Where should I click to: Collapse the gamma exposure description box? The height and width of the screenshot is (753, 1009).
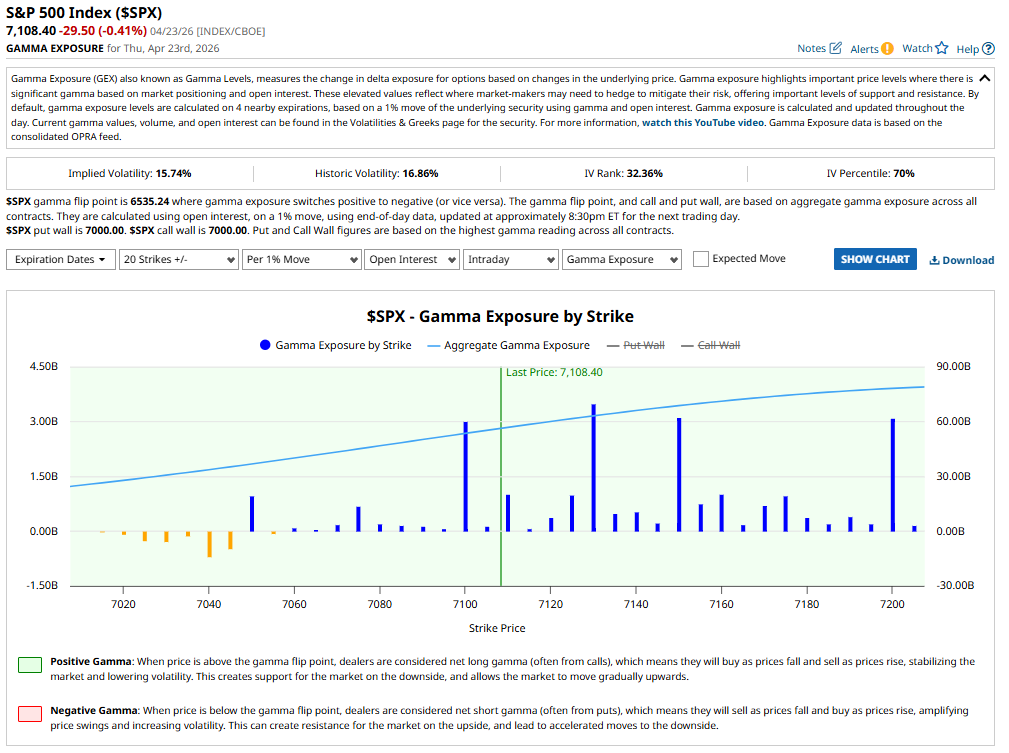[x=985, y=78]
